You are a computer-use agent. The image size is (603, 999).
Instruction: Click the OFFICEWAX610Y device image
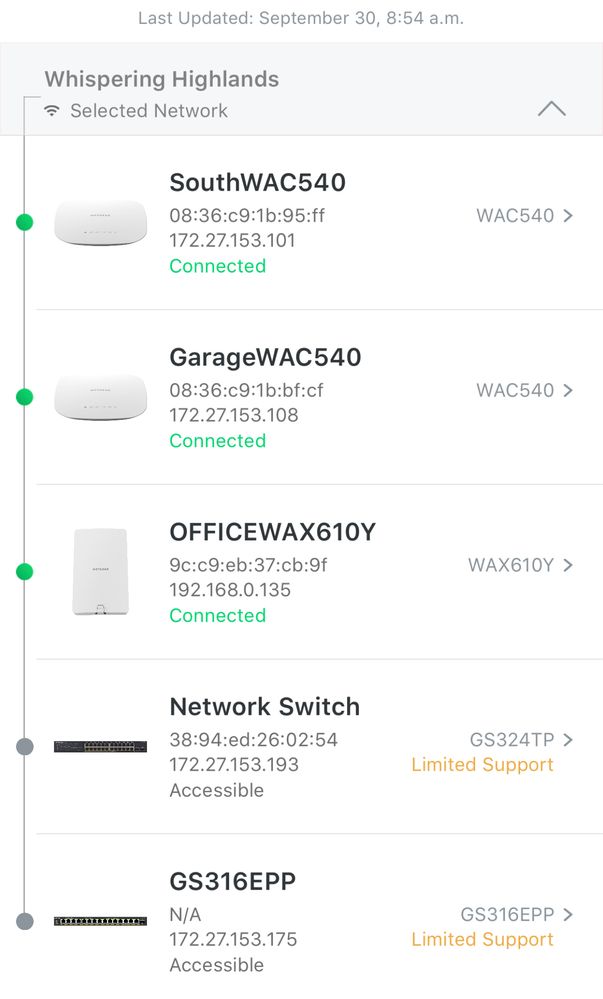100,572
